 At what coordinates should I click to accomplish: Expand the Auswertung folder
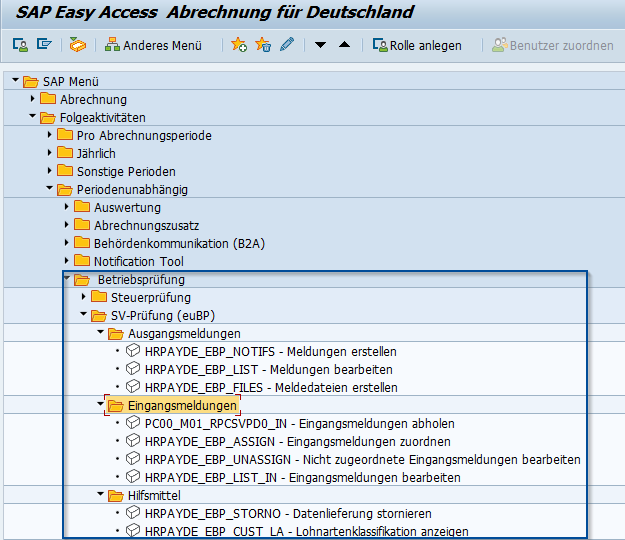[x=67, y=206]
